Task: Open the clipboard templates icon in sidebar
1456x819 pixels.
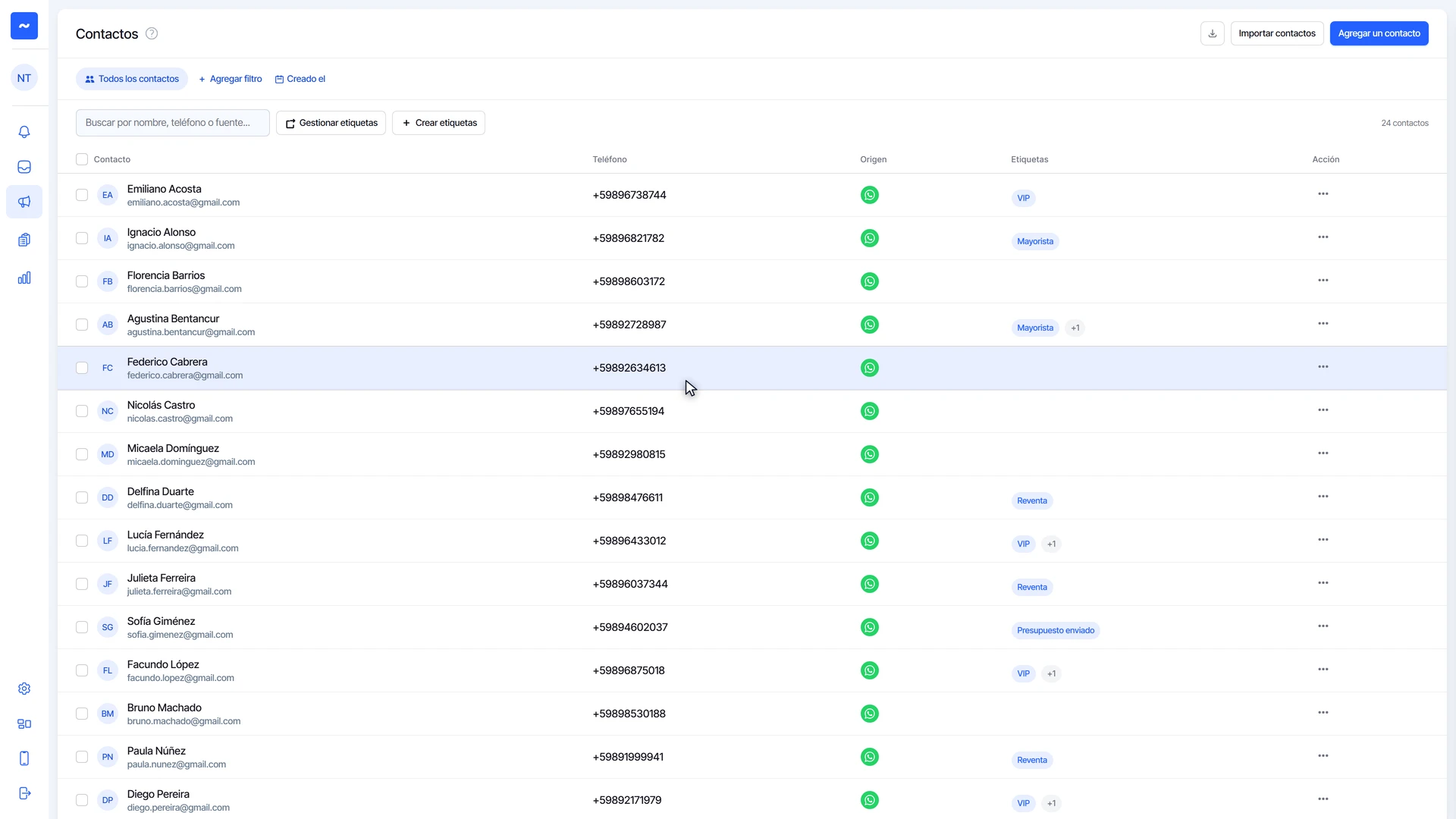Action: click(x=24, y=240)
